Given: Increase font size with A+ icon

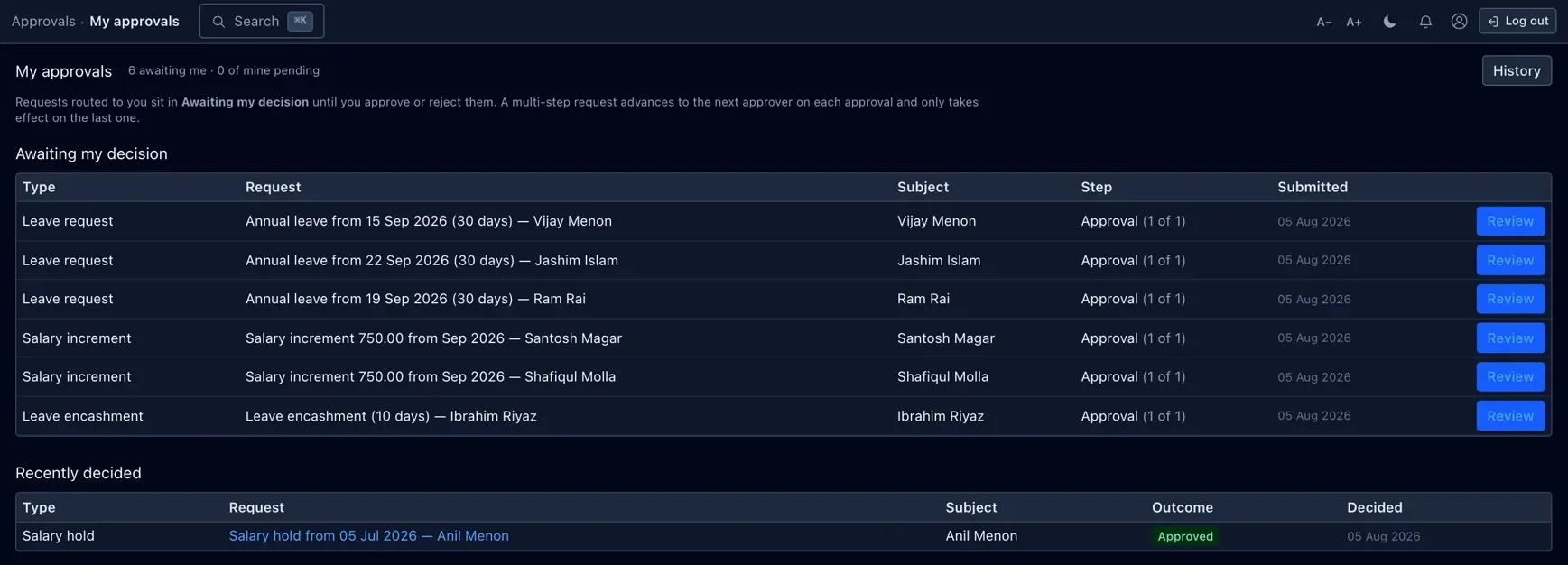Looking at the screenshot, I should click(1354, 22).
